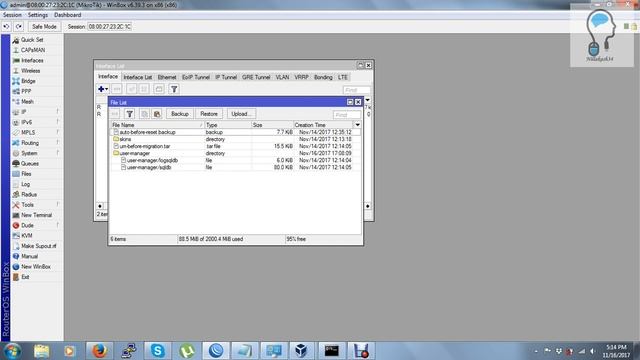Generate Make Supout.rif file
Image resolution: width=640 pixels, height=360 pixels.
coord(38,246)
